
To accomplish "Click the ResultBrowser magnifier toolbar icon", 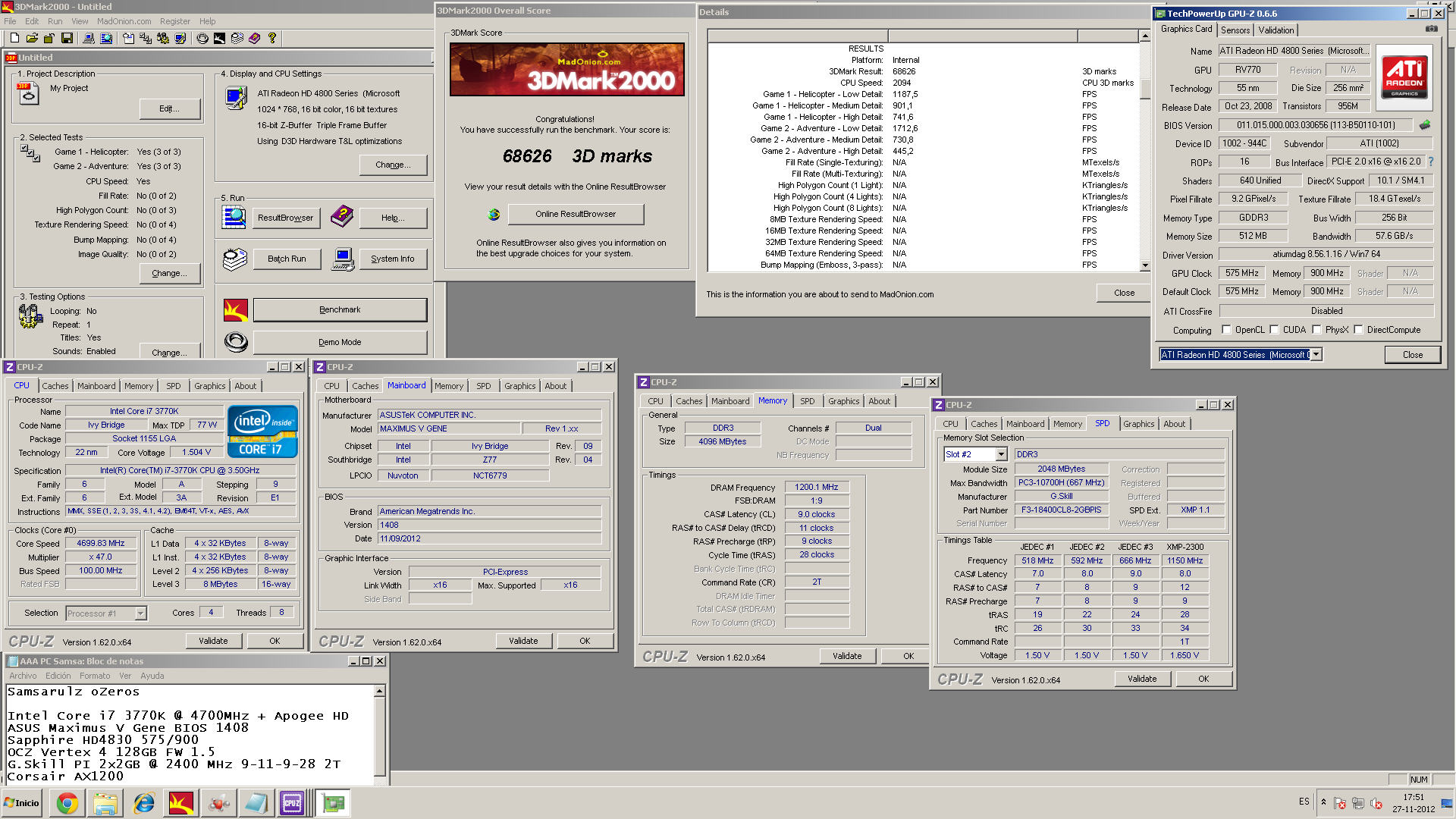I will (106, 38).
